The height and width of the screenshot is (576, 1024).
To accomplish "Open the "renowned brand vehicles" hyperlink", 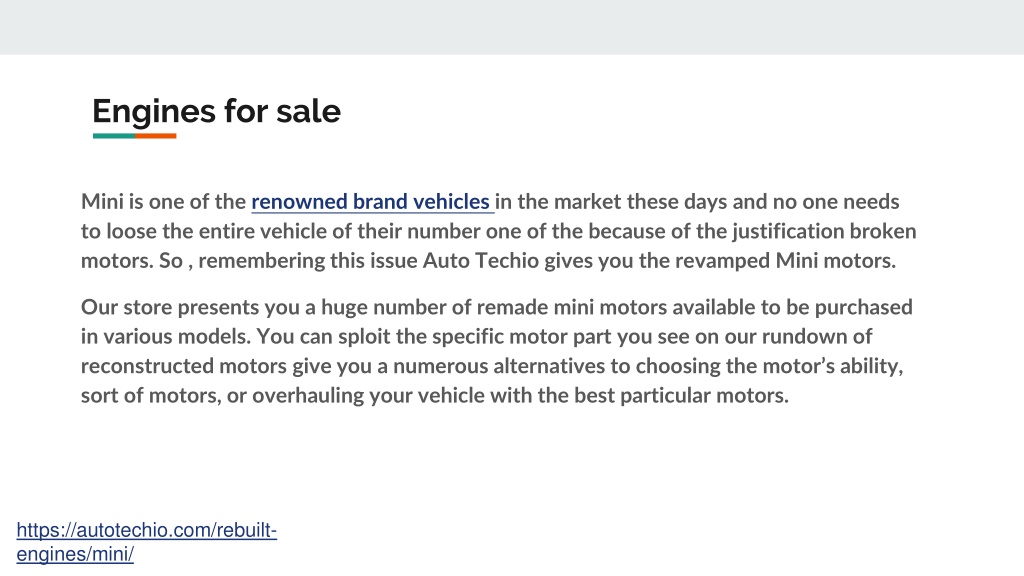I will [370, 202].
